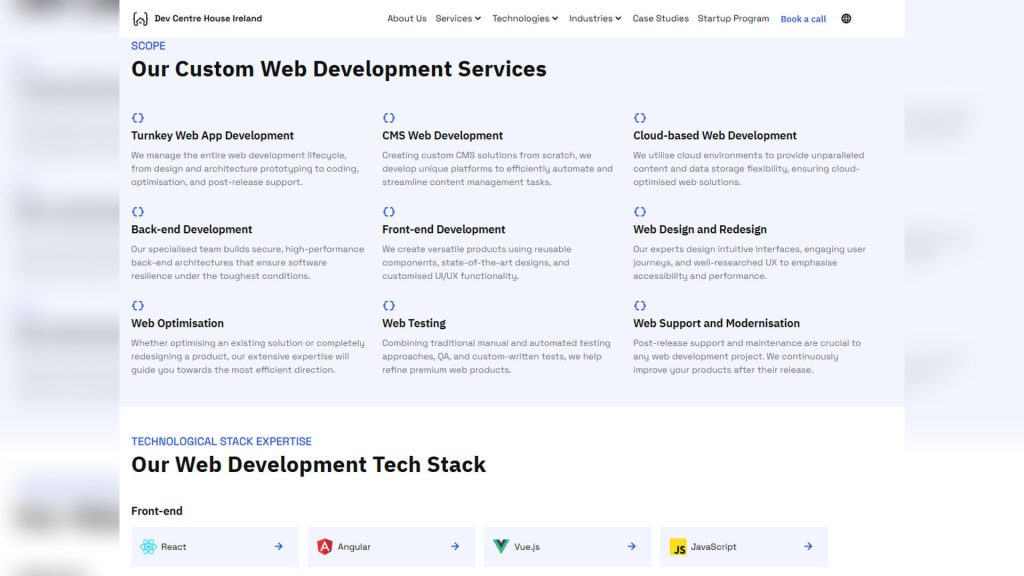Open the language globe icon
Screen dimensions: 1024x576
(x=846, y=18)
